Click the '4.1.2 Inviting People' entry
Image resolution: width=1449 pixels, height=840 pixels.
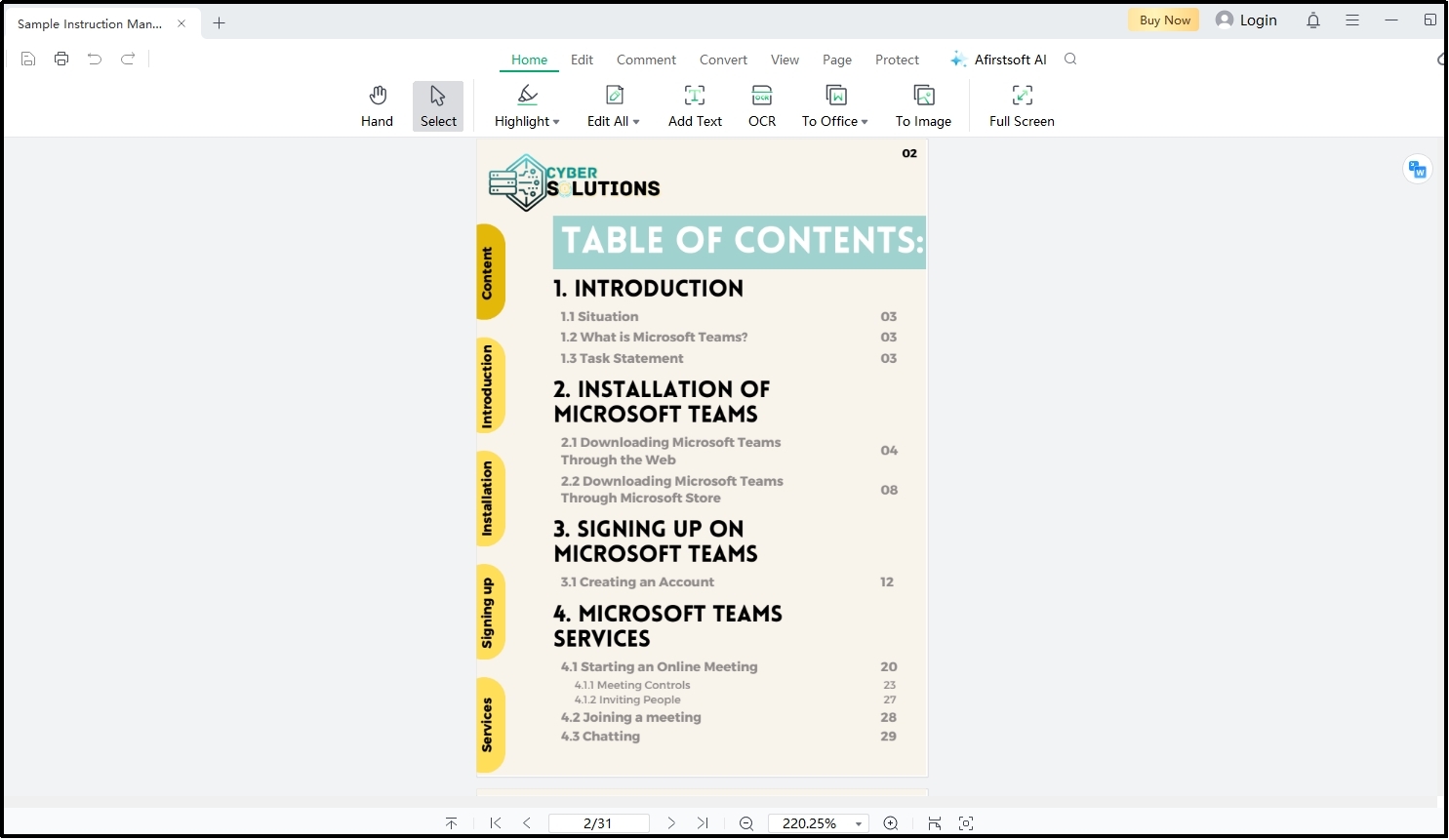click(627, 700)
